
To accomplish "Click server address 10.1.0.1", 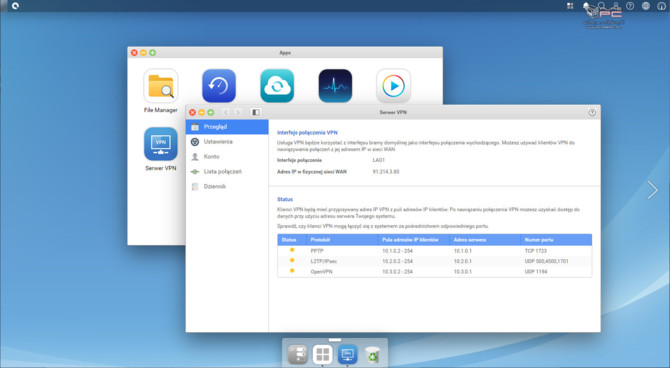I will click(463, 251).
